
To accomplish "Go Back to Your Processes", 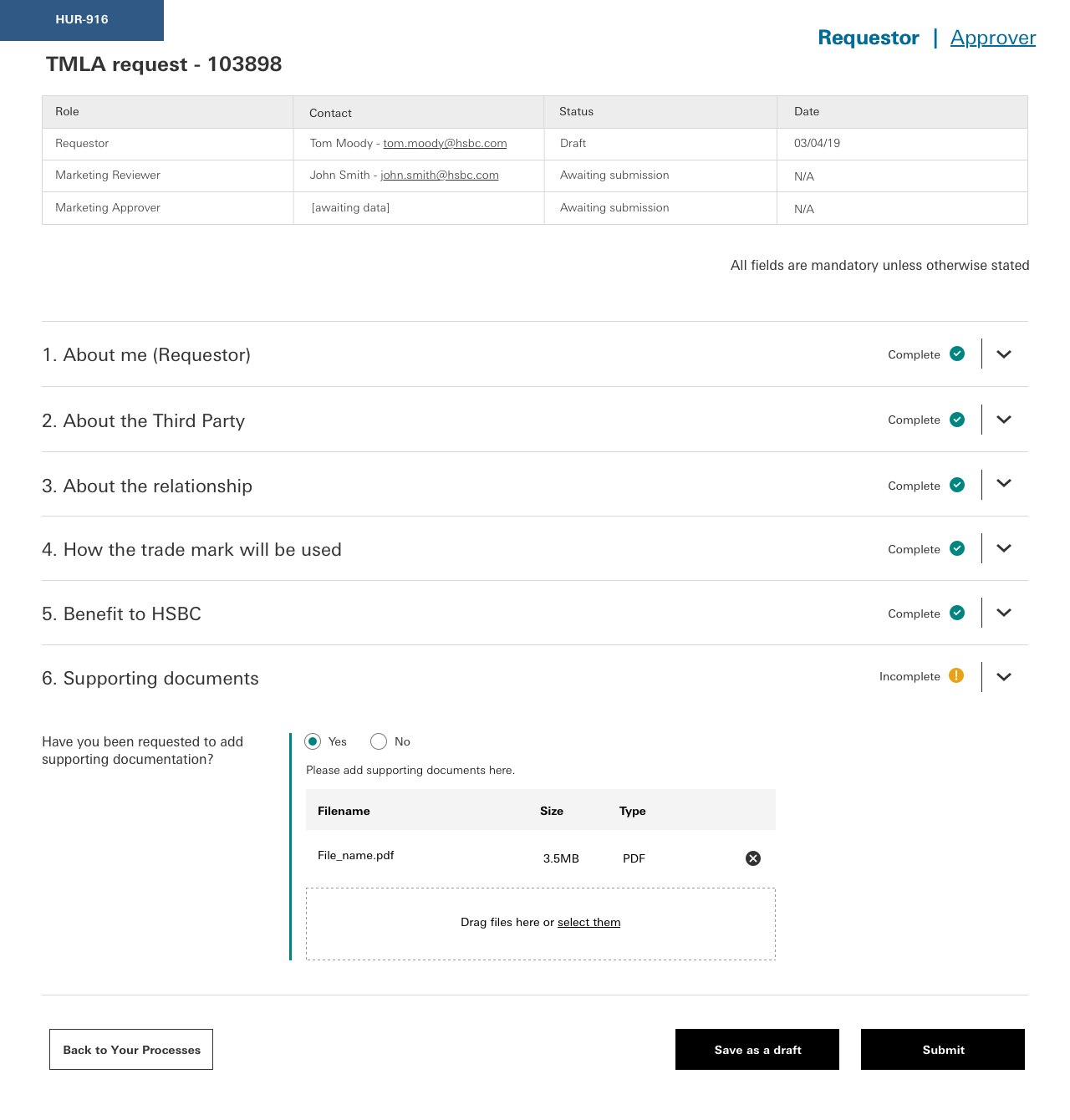I will [x=131, y=1050].
